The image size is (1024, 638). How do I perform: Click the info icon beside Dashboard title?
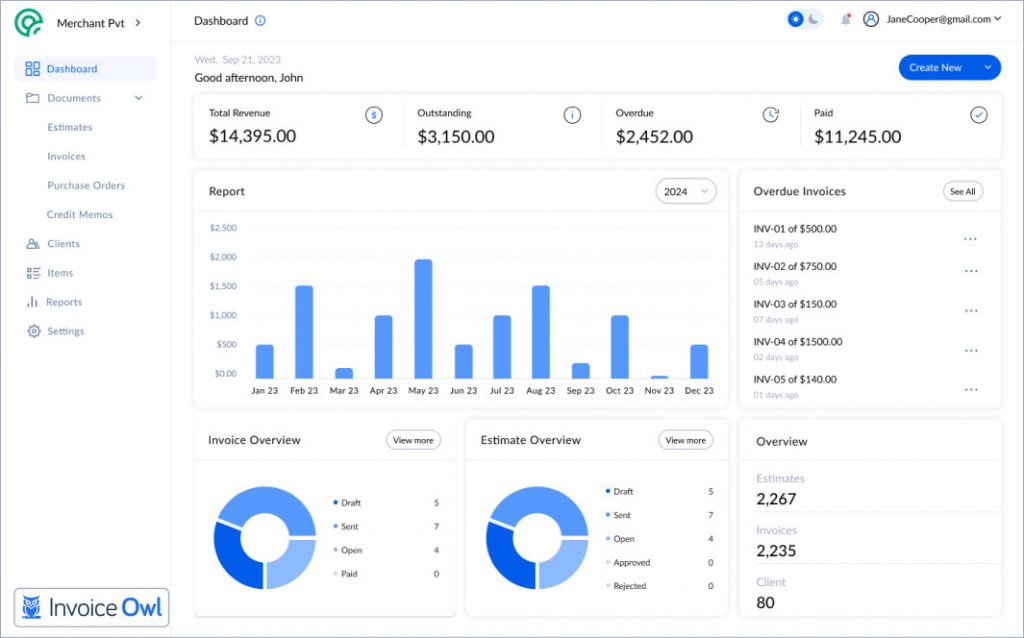click(261, 20)
